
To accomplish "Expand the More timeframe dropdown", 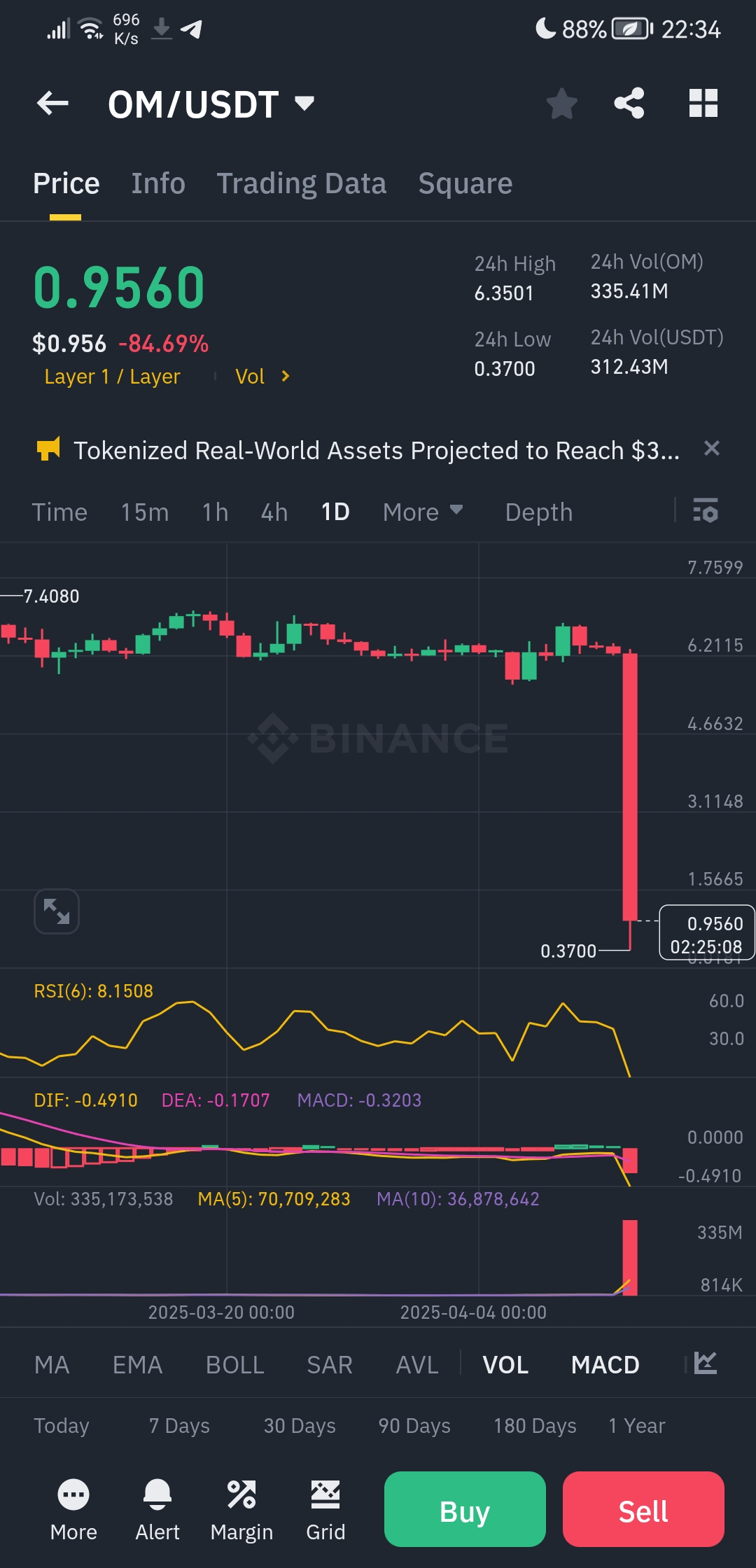I will tap(423, 512).
